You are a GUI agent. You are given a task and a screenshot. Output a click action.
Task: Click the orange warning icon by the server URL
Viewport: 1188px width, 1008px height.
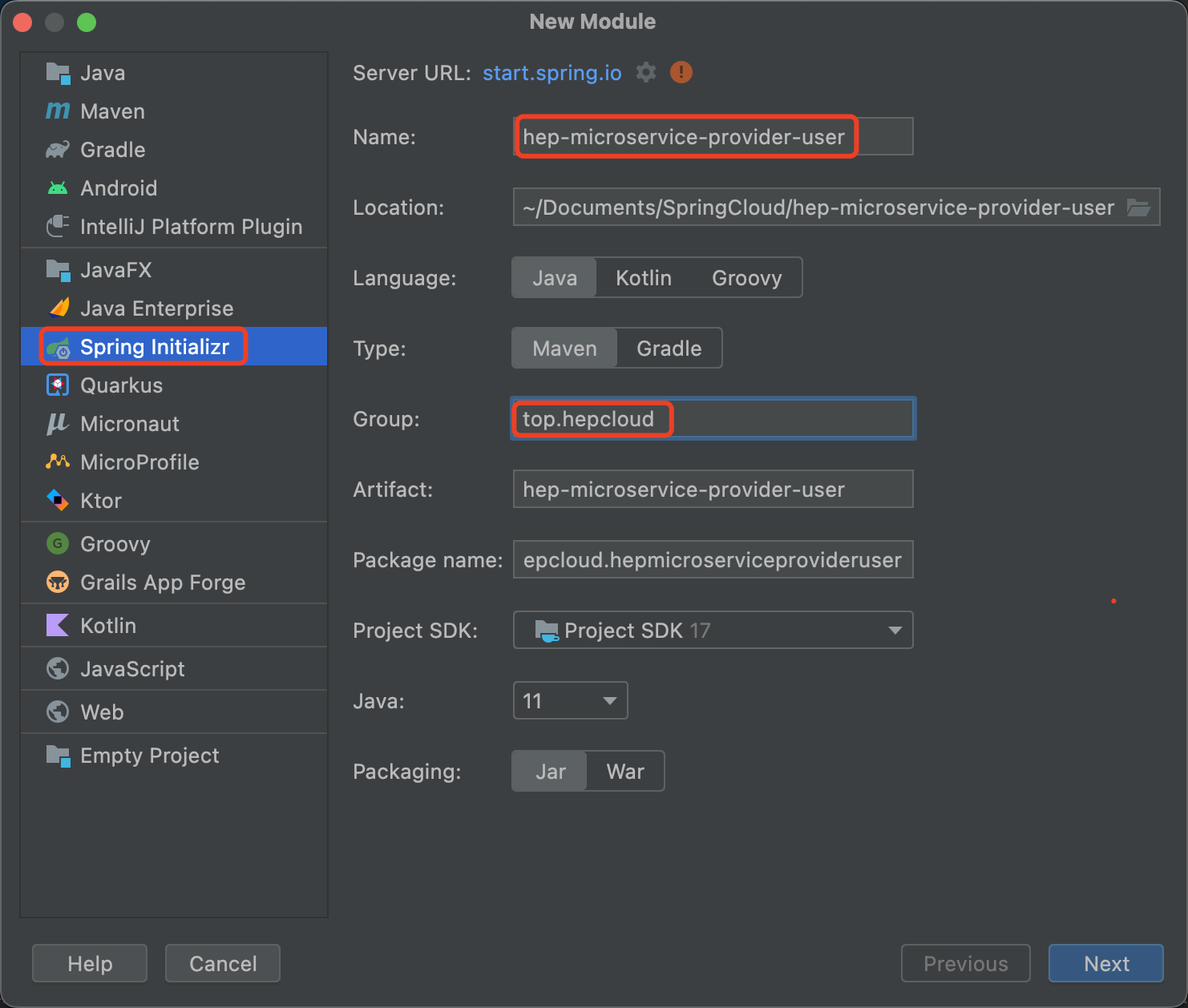pyautogui.click(x=681, y=73)
